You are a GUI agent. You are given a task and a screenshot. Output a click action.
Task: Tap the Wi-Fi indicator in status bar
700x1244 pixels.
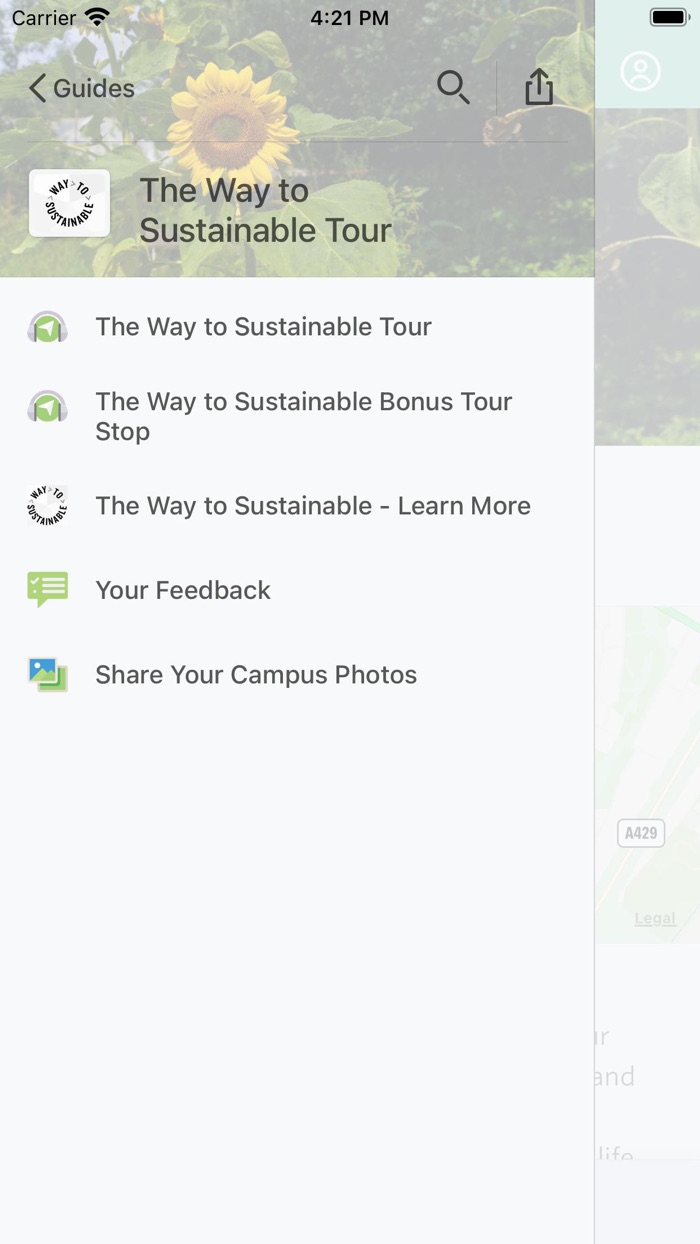[x=96, y=16]
